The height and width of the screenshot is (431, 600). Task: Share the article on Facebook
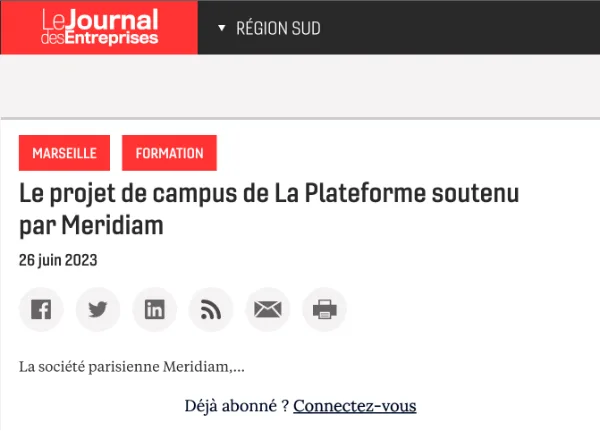point(41,310)
